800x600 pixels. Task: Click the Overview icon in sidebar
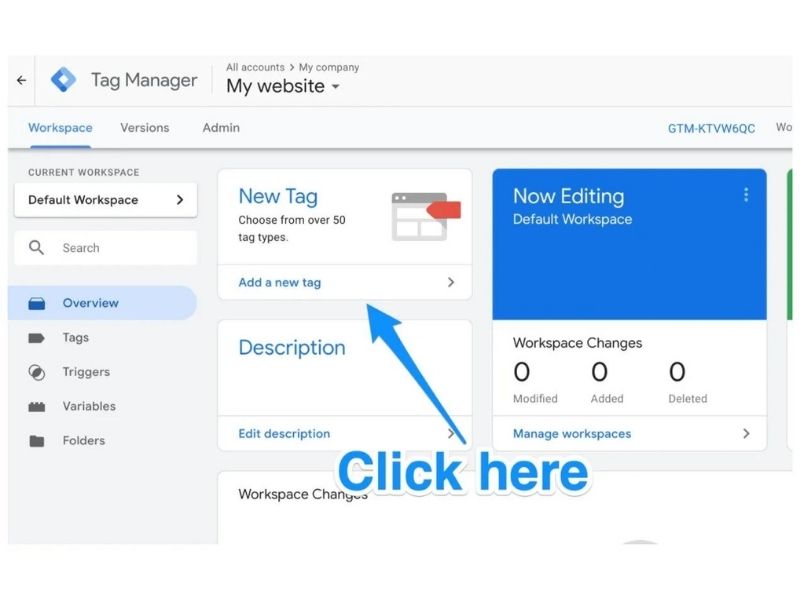pos(36,304)
